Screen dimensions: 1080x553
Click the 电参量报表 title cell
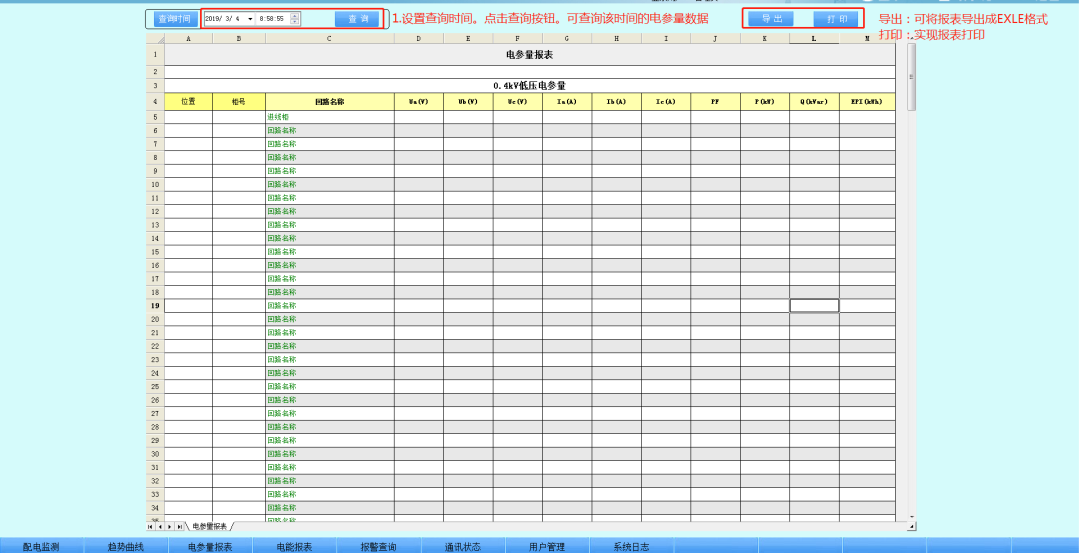[530, 54]
